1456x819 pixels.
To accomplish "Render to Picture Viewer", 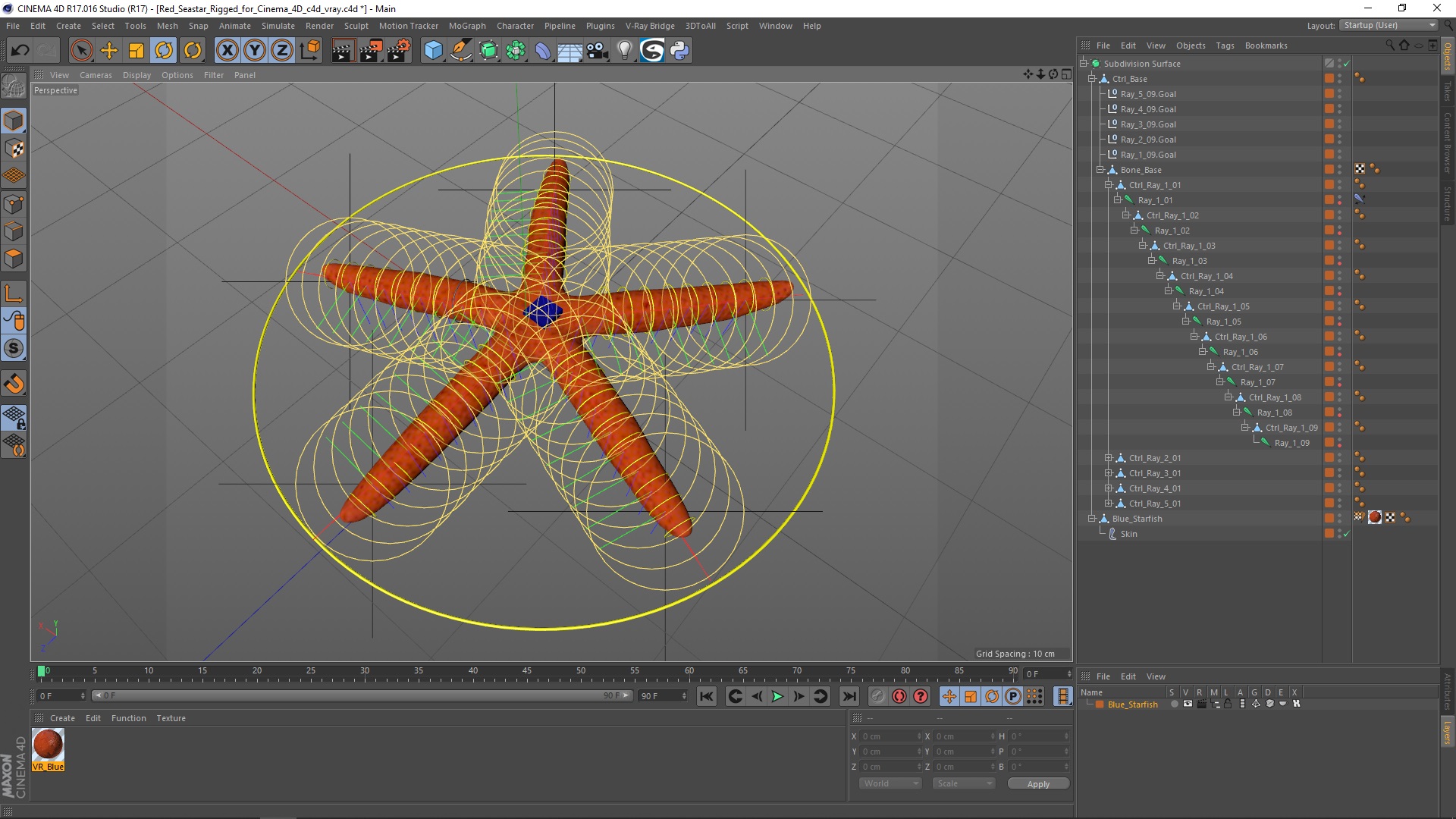I will 371,51.
